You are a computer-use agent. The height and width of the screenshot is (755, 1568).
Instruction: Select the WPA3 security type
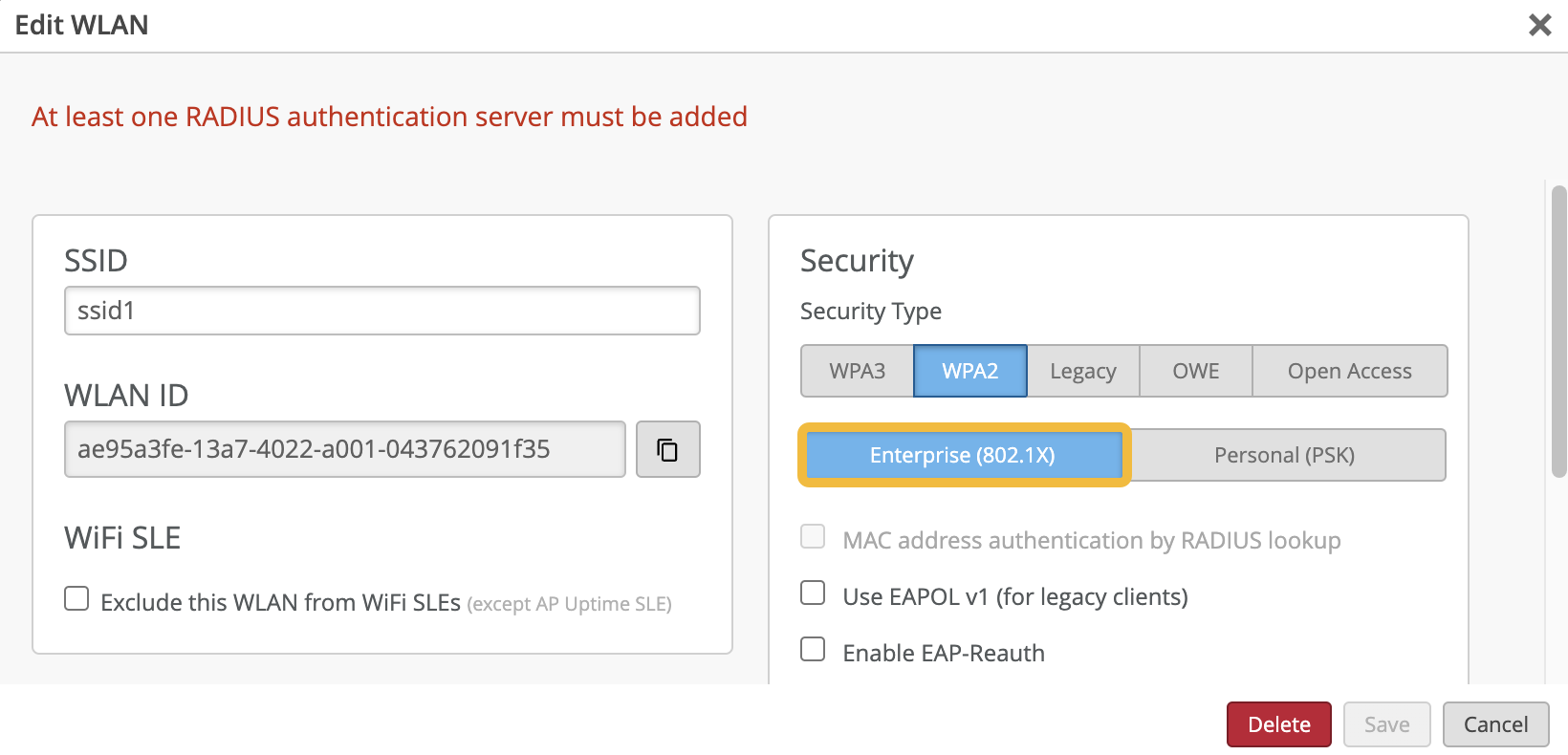pos(857,371)
